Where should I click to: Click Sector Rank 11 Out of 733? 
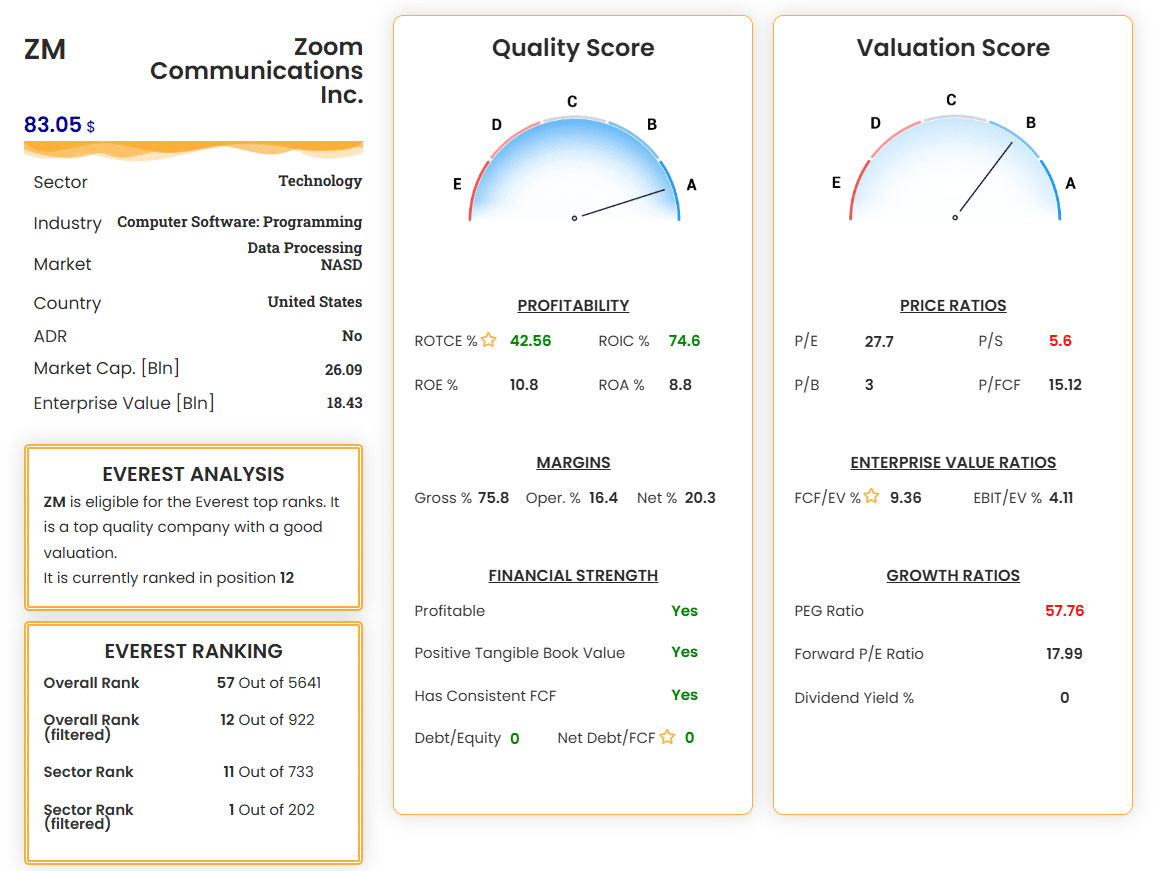pos(268,772)
